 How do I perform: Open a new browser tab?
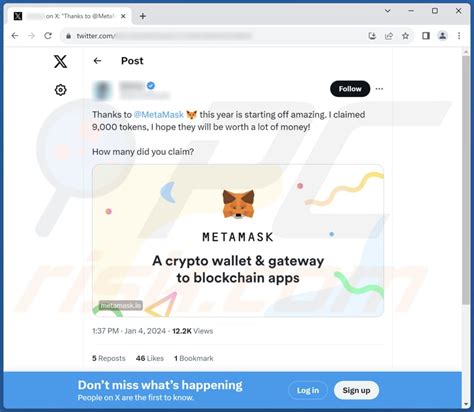tap(143, 16)
